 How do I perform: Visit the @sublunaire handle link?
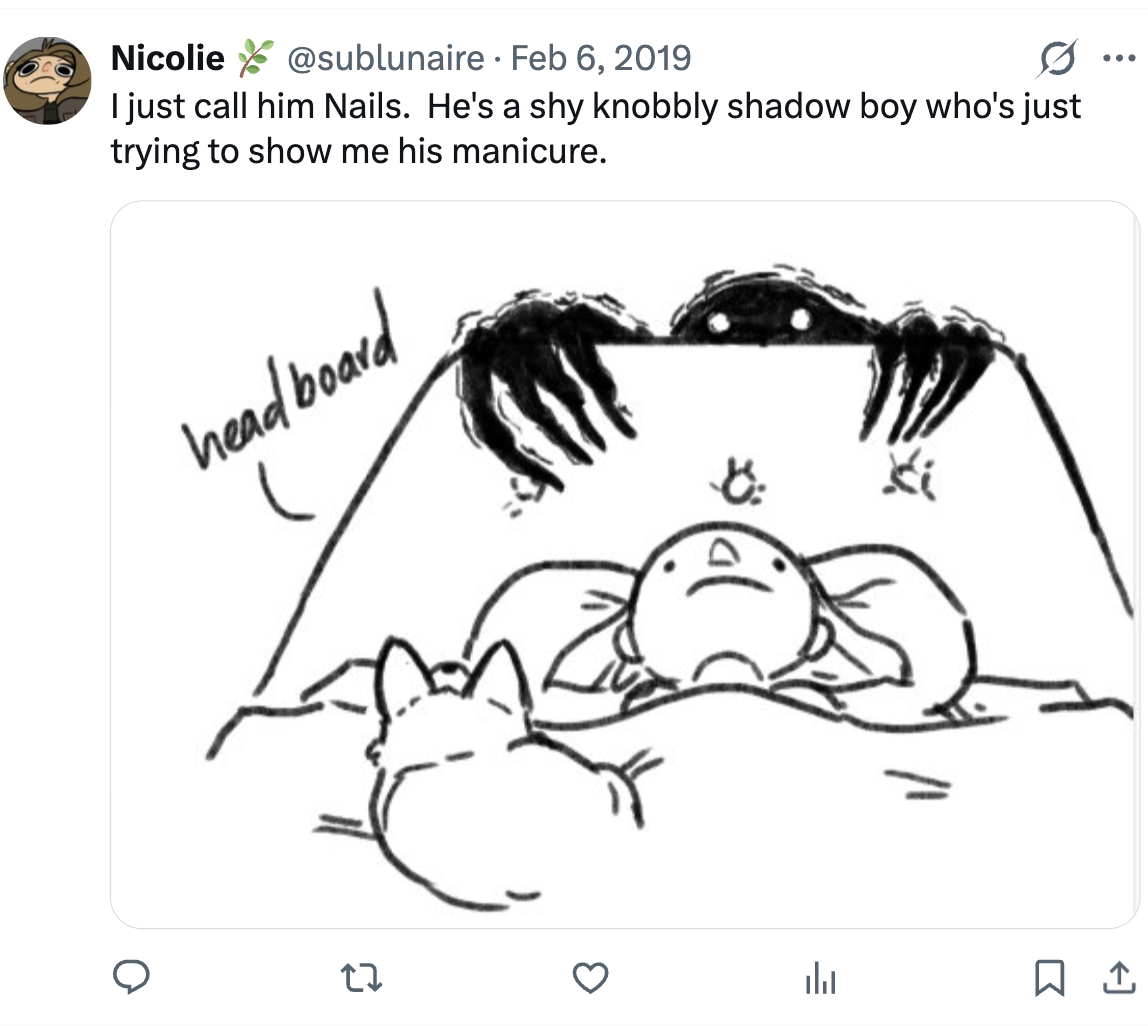click(x=385, y=59)
